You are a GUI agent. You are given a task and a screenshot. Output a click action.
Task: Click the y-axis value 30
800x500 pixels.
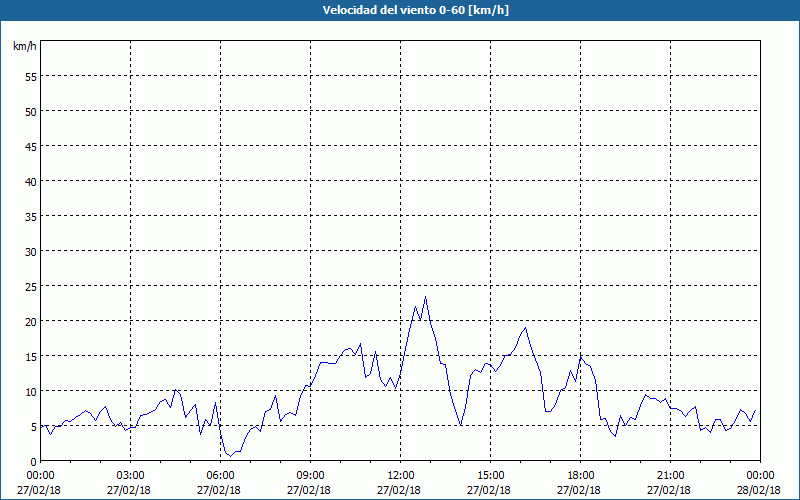click(x=31, y=252)
